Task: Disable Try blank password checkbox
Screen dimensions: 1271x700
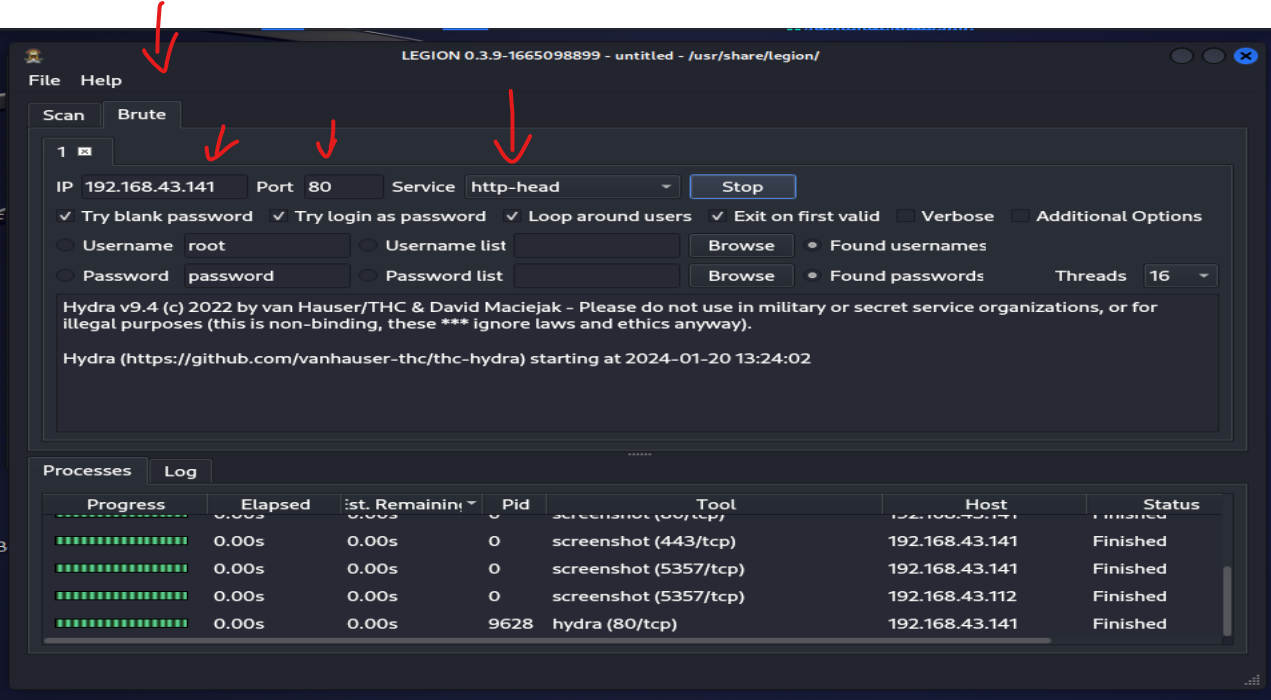Action: pos(66,216)
